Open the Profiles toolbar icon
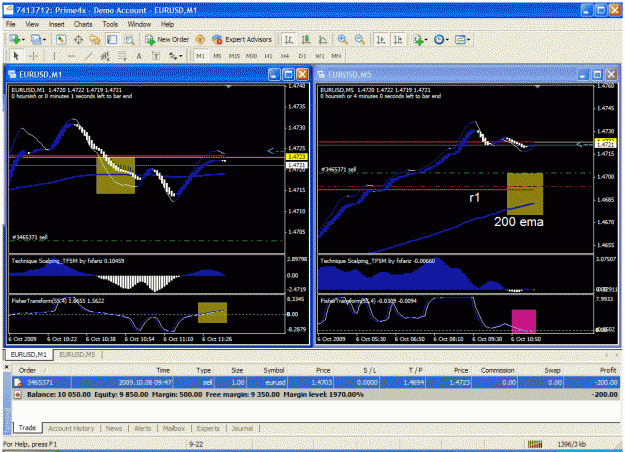The width and height of the screenshot is (625, 452). point(36,39)
